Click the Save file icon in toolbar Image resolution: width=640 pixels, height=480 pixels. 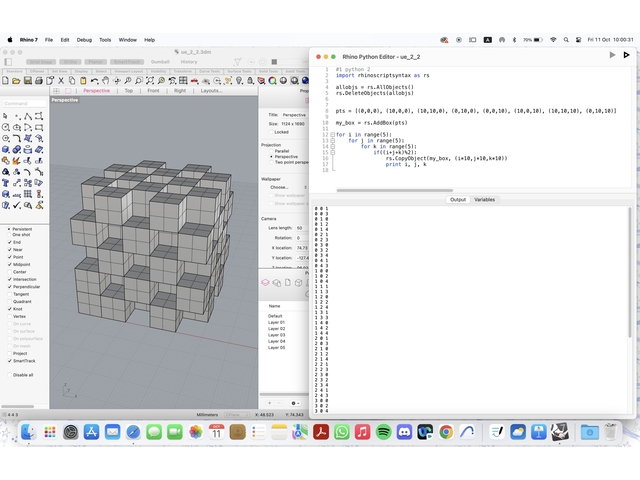click(28, 80)
